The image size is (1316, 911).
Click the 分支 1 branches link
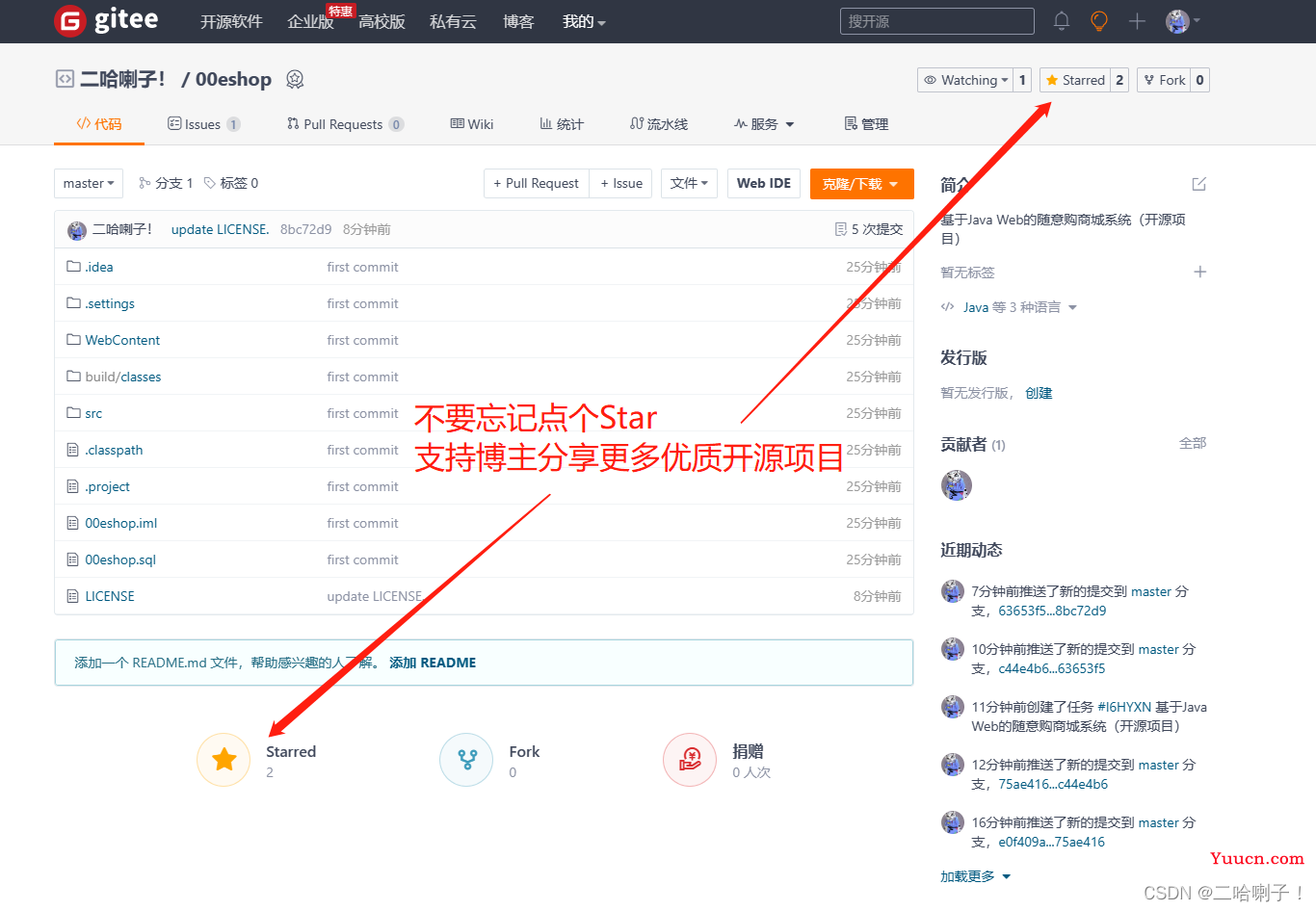[166, 183]
